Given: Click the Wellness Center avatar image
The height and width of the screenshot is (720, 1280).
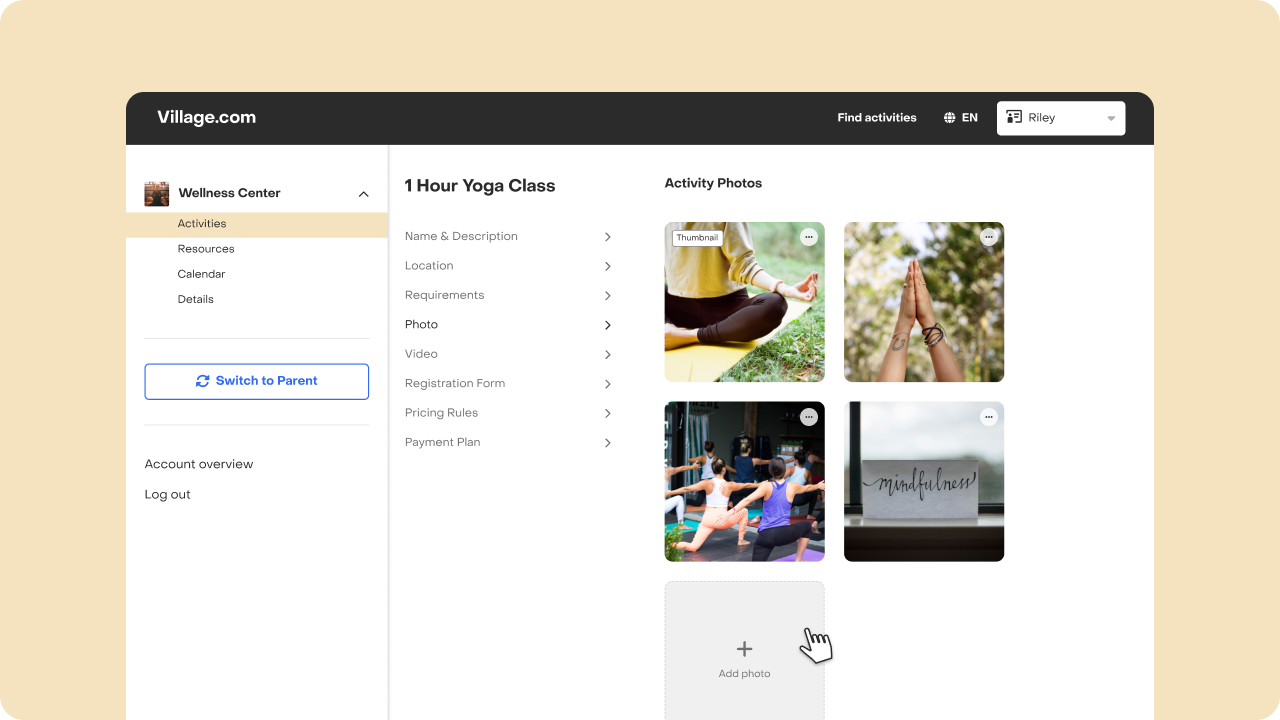Looking at the screenshot, I should click(157, 193).
